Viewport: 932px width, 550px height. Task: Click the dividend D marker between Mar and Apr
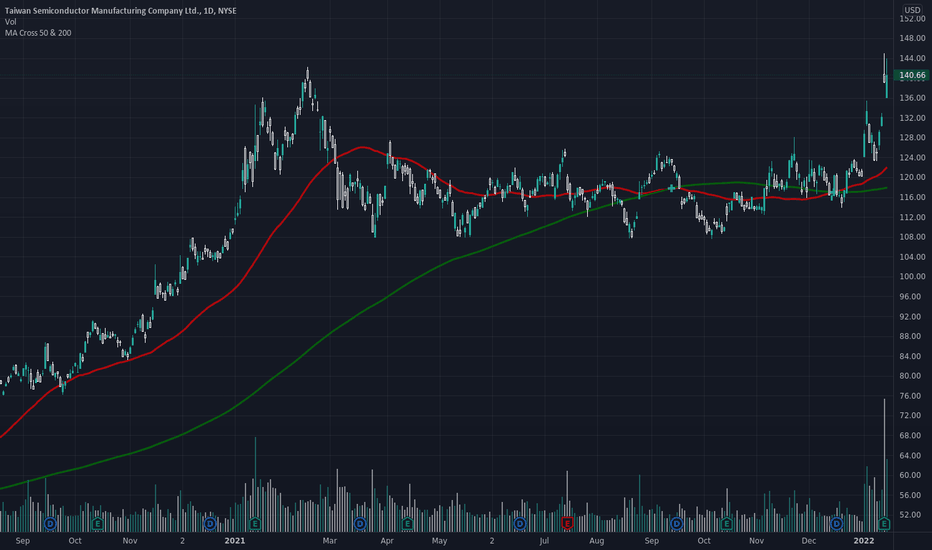click(360, 524)
